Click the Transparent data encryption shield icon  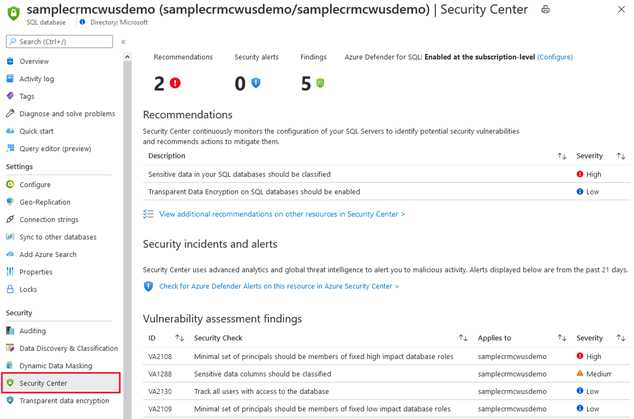click(x=10, y=400)
